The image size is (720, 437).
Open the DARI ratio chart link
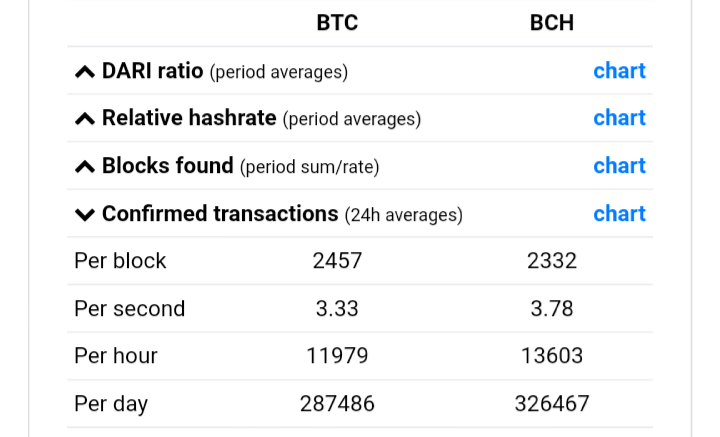[x=619, y=71]
